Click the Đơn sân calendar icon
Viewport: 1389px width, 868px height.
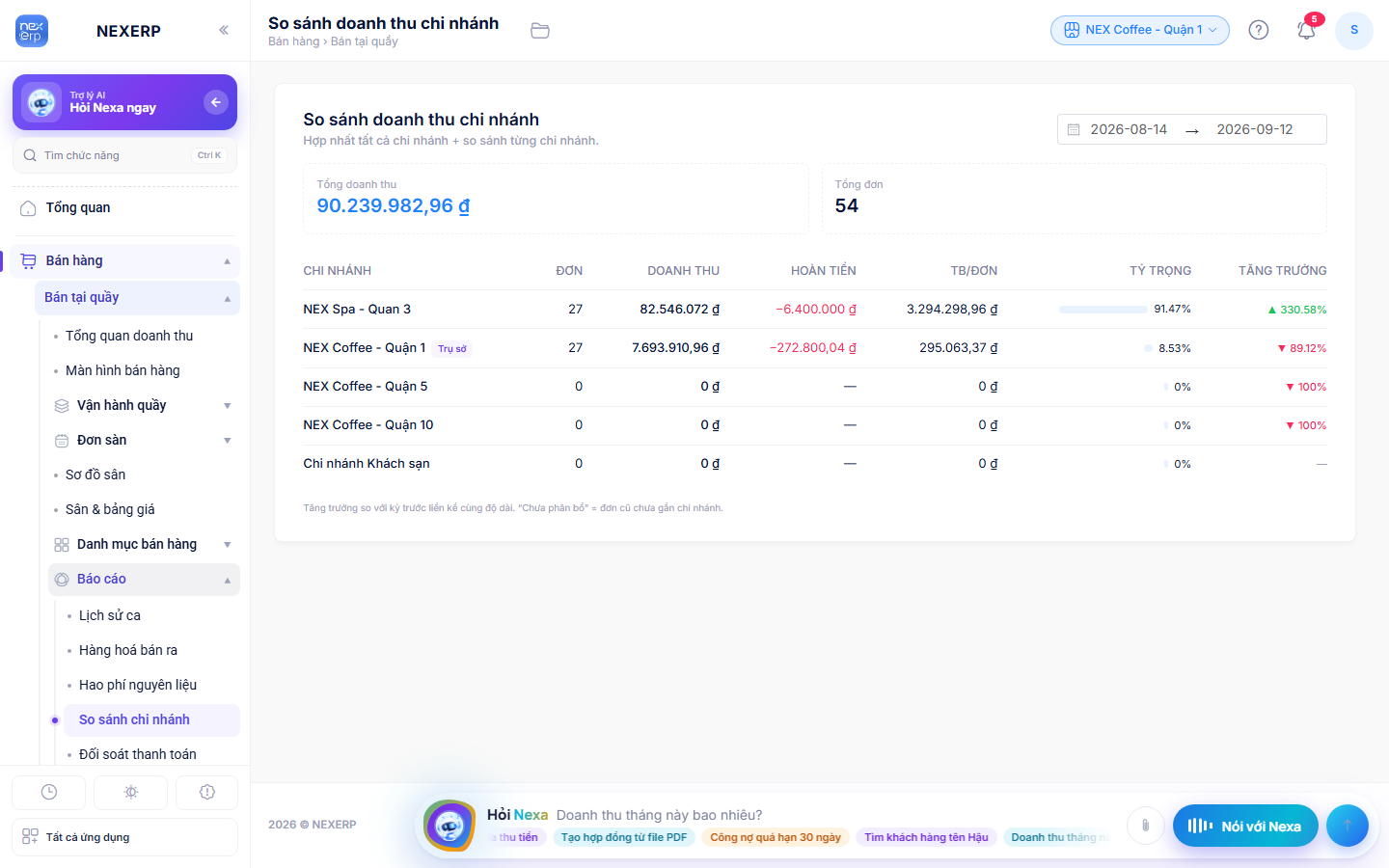(x=62, y=441)
